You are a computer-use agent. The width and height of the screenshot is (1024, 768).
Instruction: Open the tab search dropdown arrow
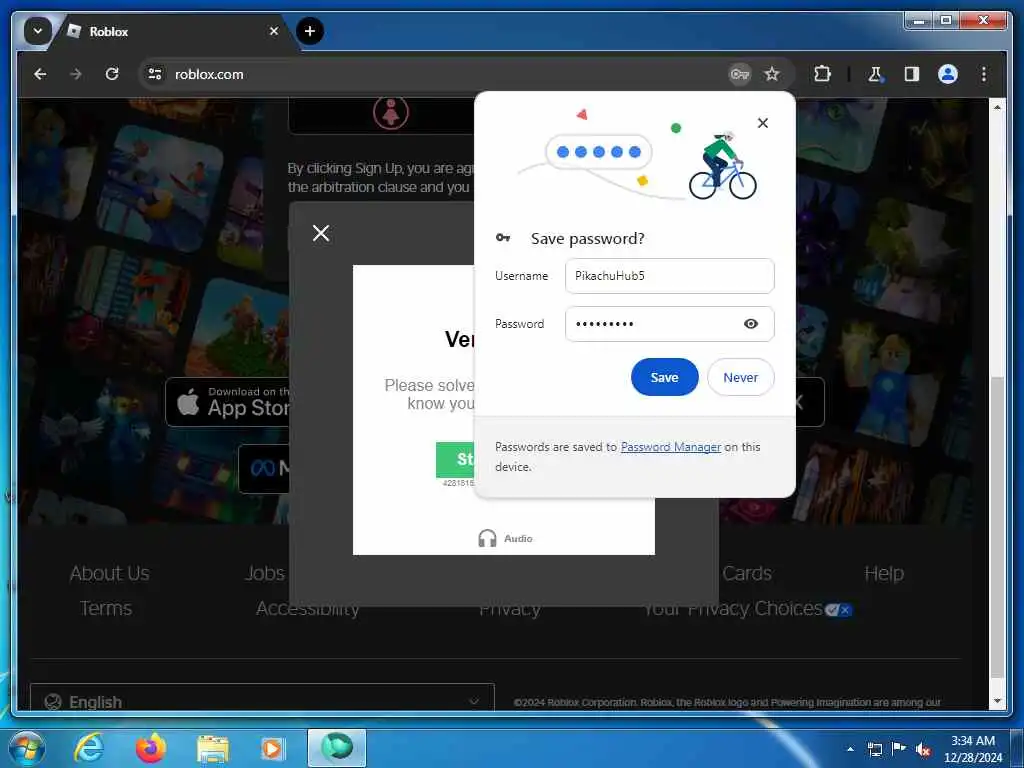coord(38,31)
